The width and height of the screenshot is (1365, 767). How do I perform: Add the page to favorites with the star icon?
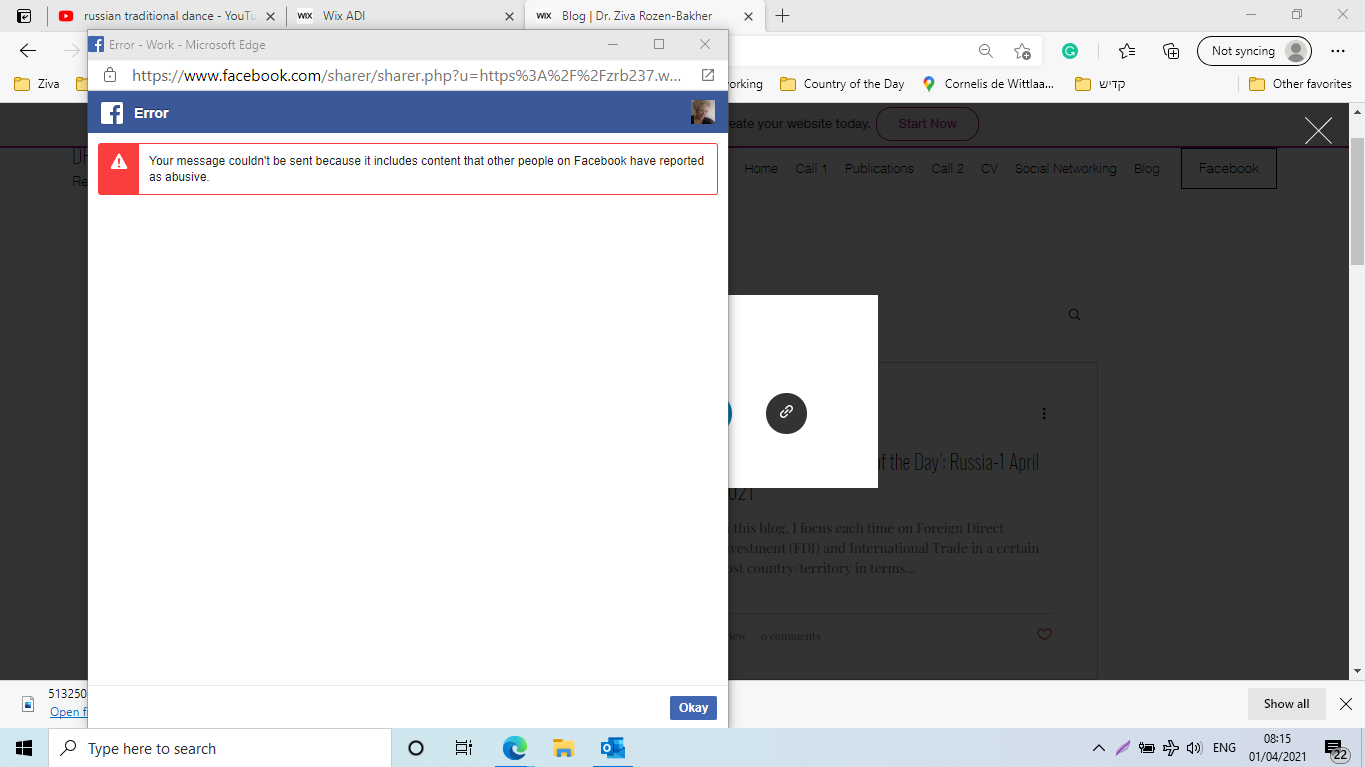(x=1127, y=50)
